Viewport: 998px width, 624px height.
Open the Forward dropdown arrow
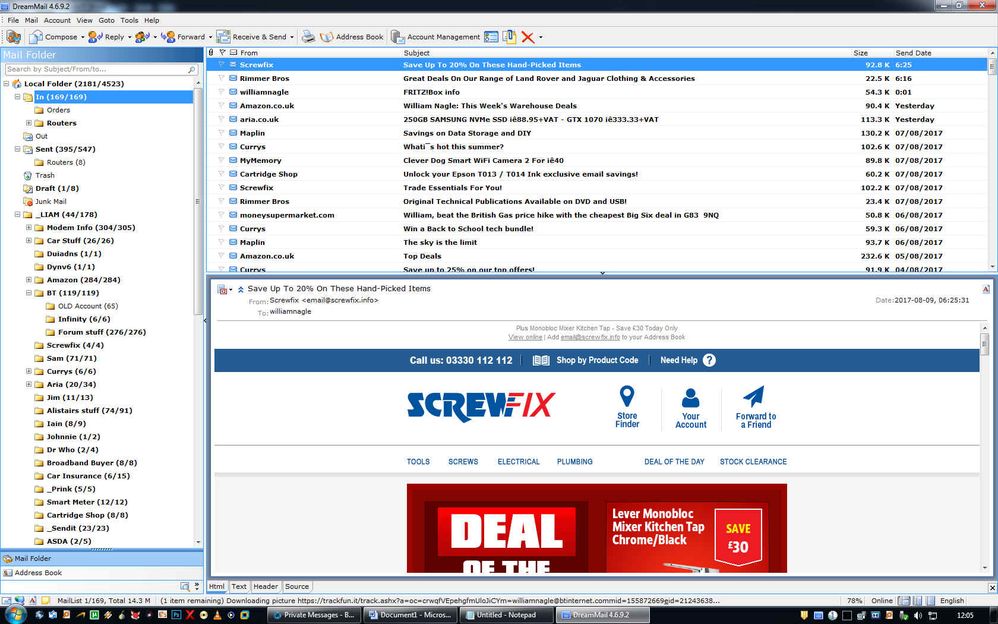tap(211, 37)
